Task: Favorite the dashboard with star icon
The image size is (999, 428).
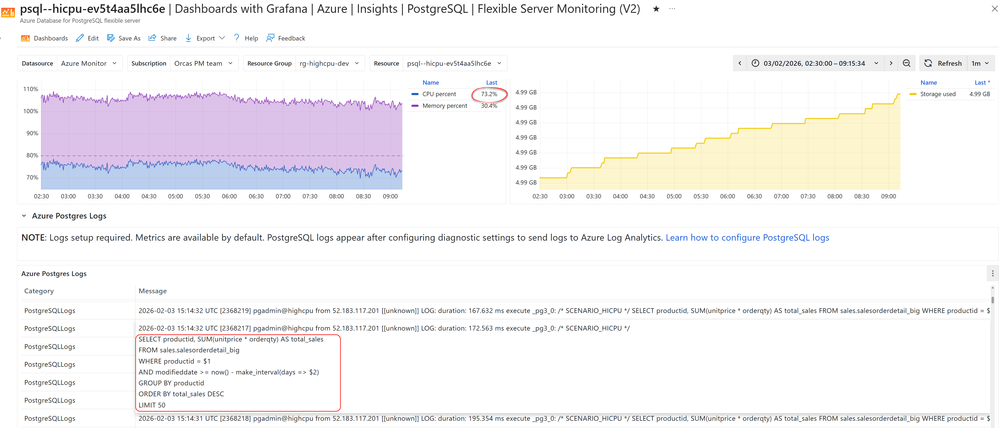Action: point(656,10)
